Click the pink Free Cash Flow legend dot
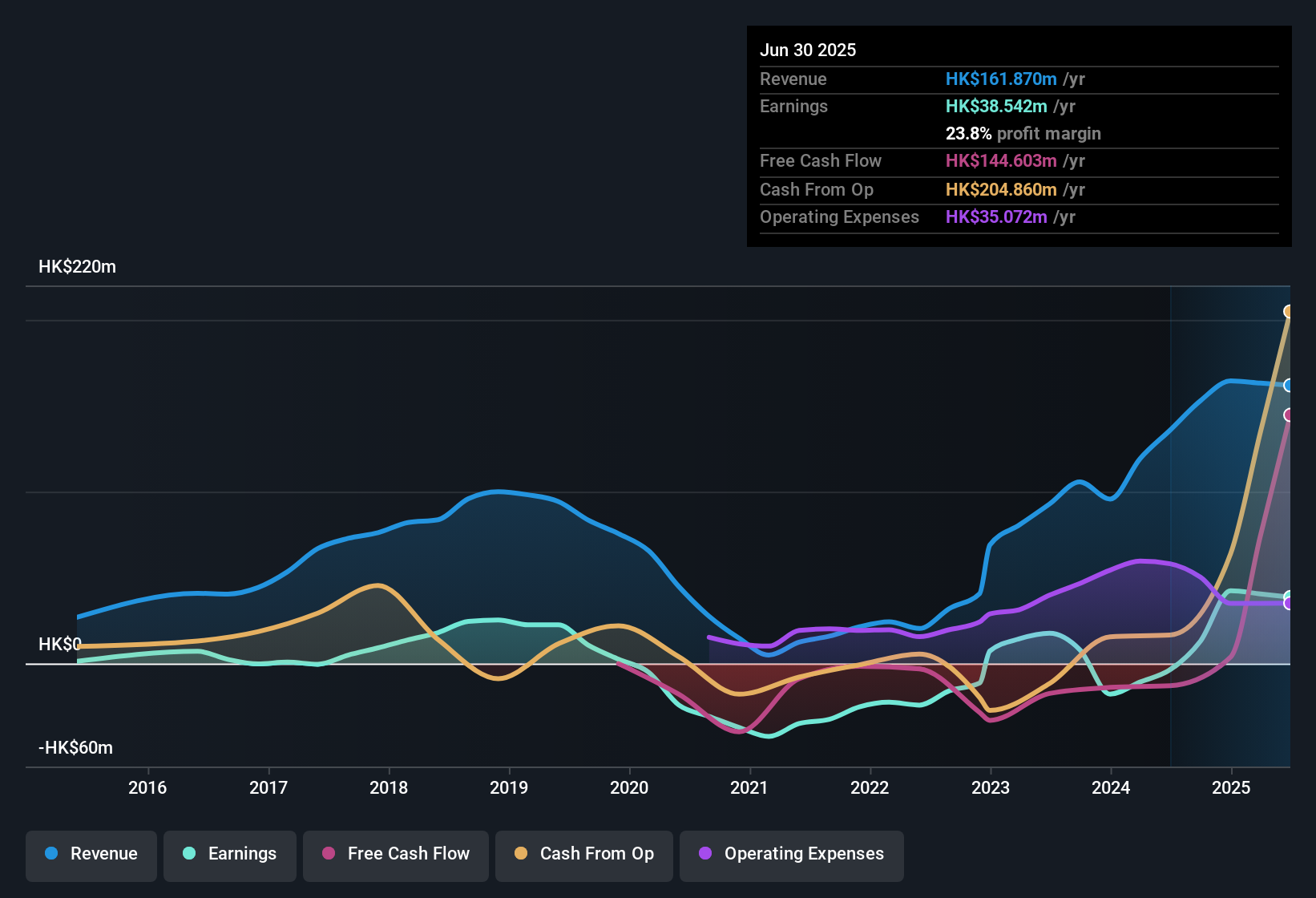This screenshot has height=898, width=1316. pos(328,854)
